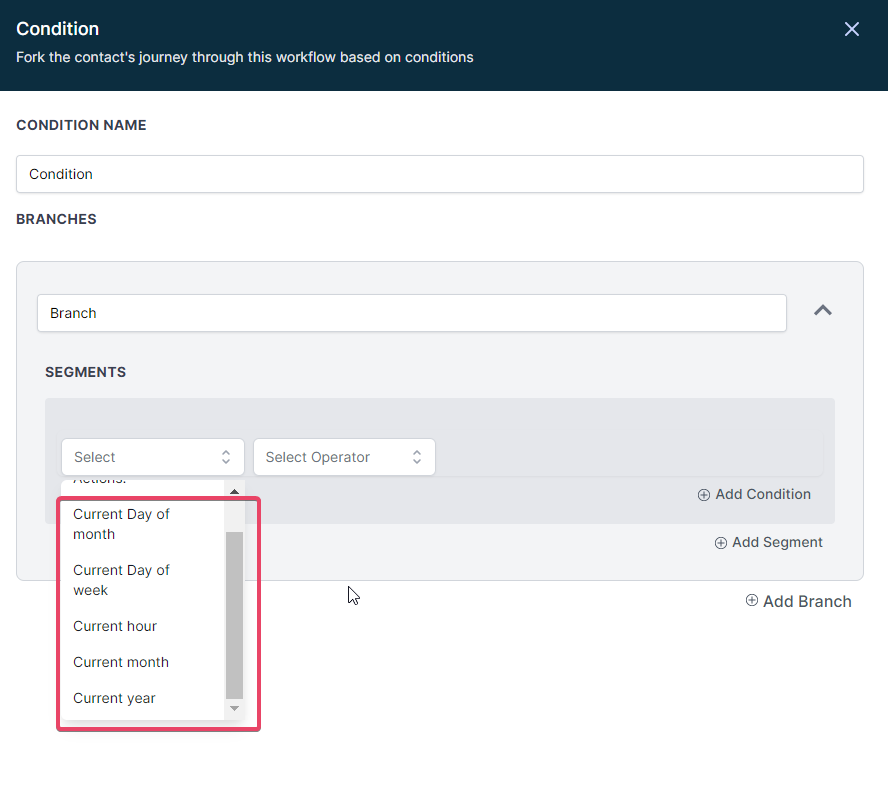
Task: Click the Condition Name text field
Action: click(439, 174)
